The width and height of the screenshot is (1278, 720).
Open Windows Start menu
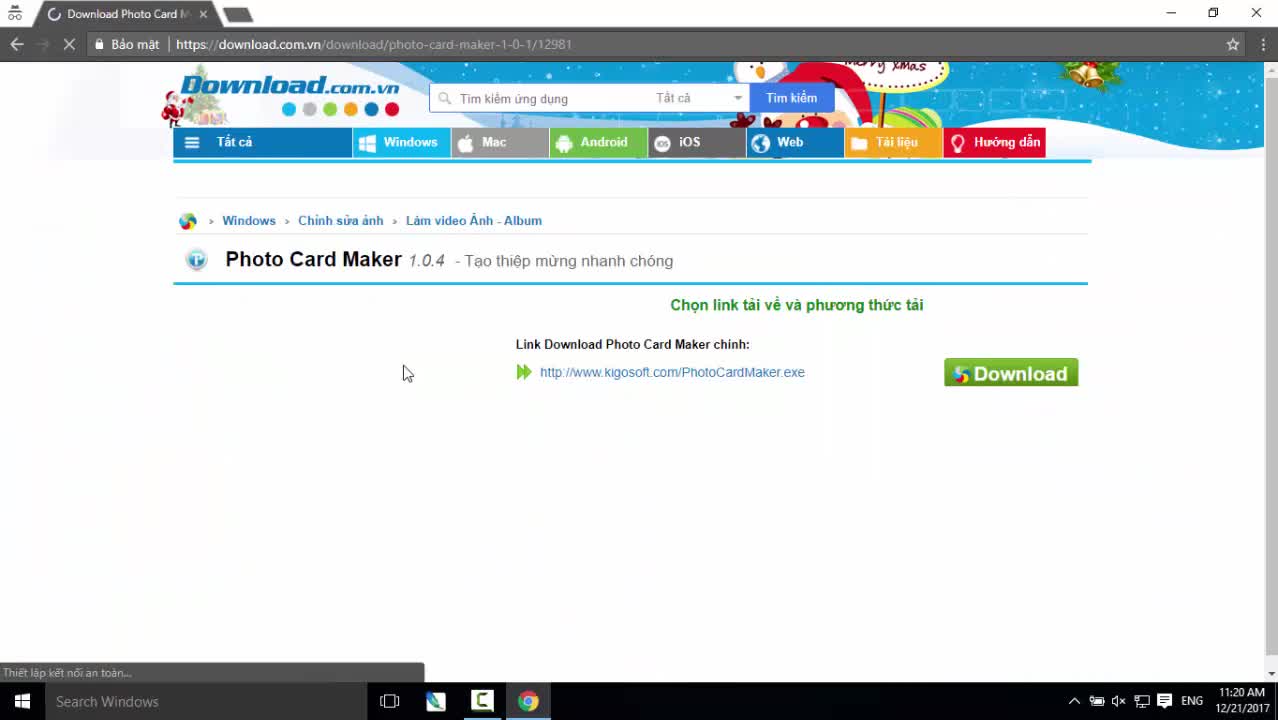click(22, 701)
